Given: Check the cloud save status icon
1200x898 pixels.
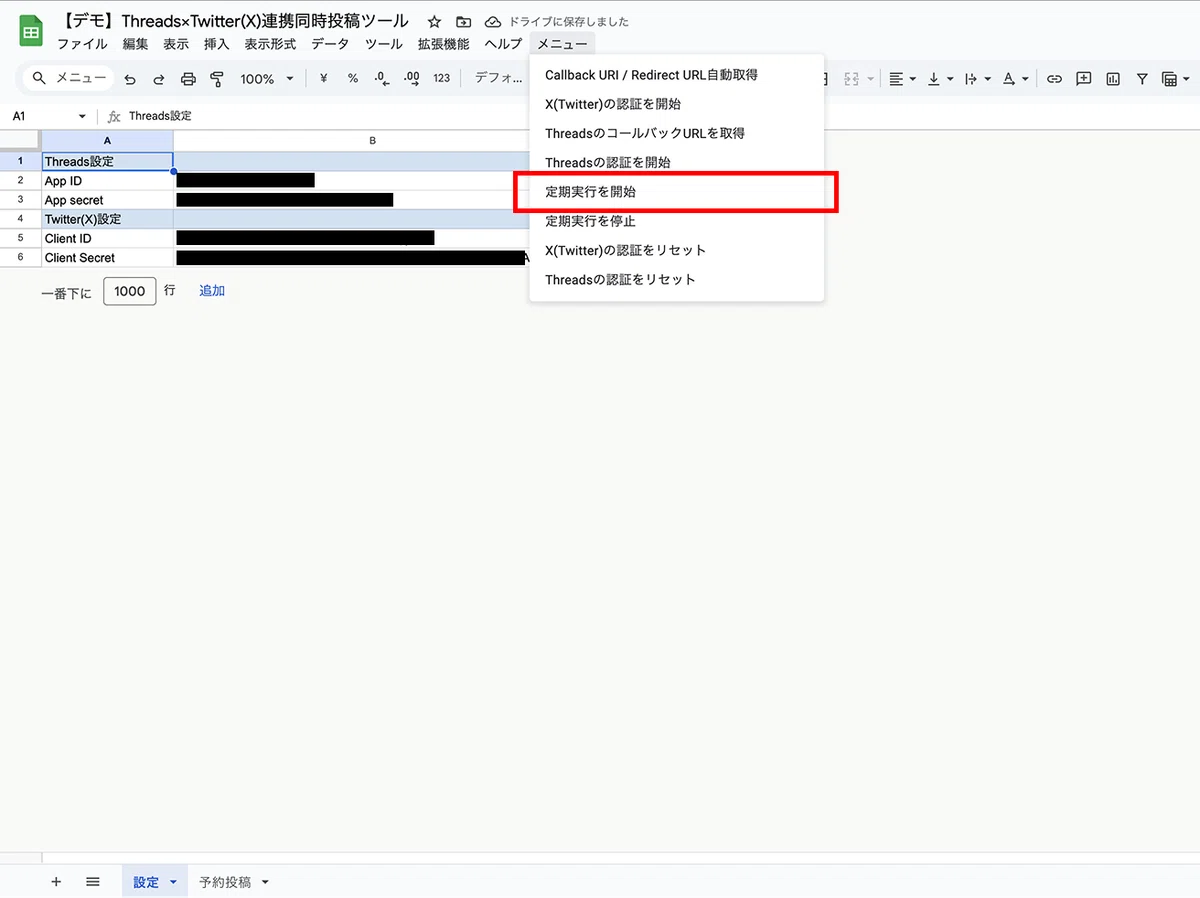Looking at the screenshot, I should pos(492,22).
